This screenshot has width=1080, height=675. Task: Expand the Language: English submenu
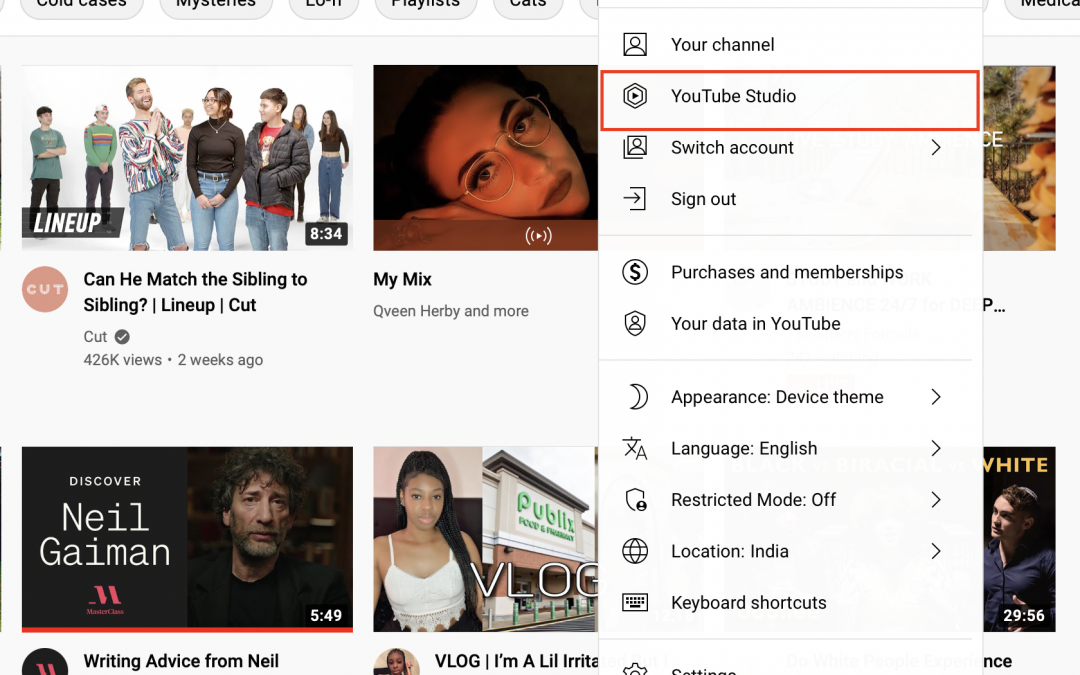(x=936, y=448)
